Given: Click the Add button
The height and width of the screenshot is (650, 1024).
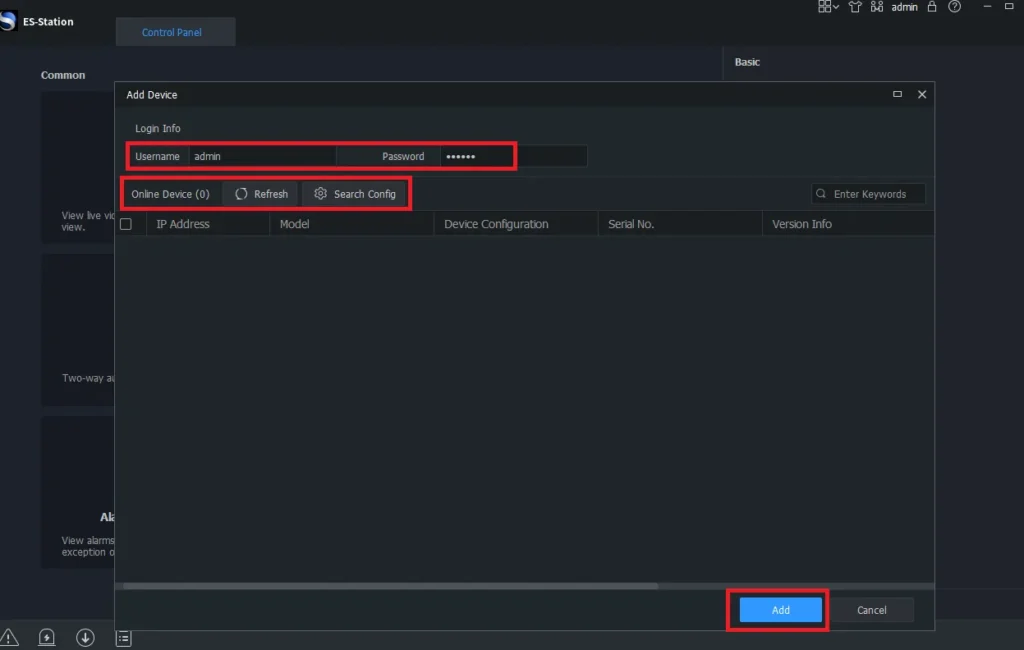Looking at the screenshot, I should (780, 610).
